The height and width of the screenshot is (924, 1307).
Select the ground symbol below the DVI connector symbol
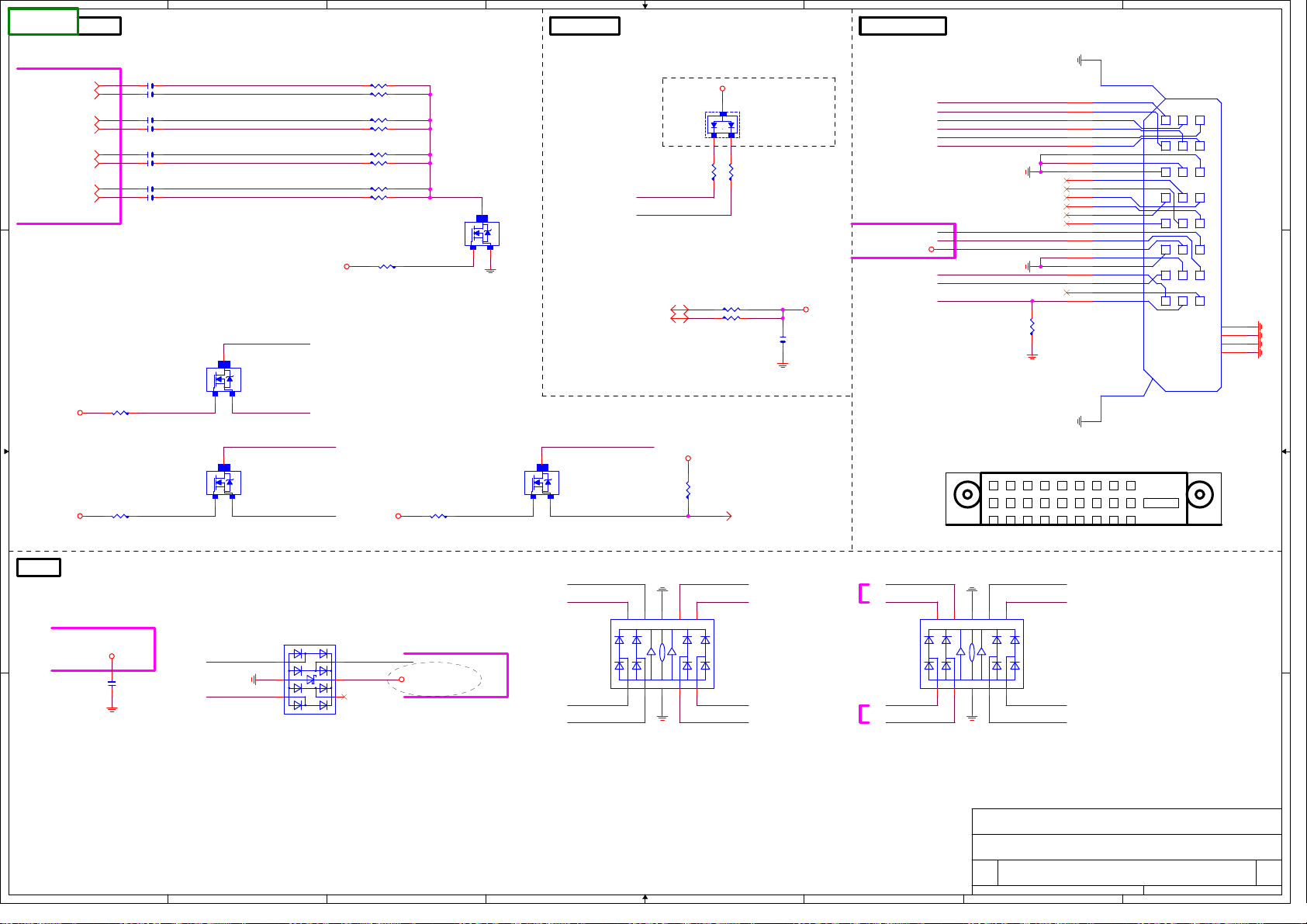pyautogui.click(x=1080, y=421)
